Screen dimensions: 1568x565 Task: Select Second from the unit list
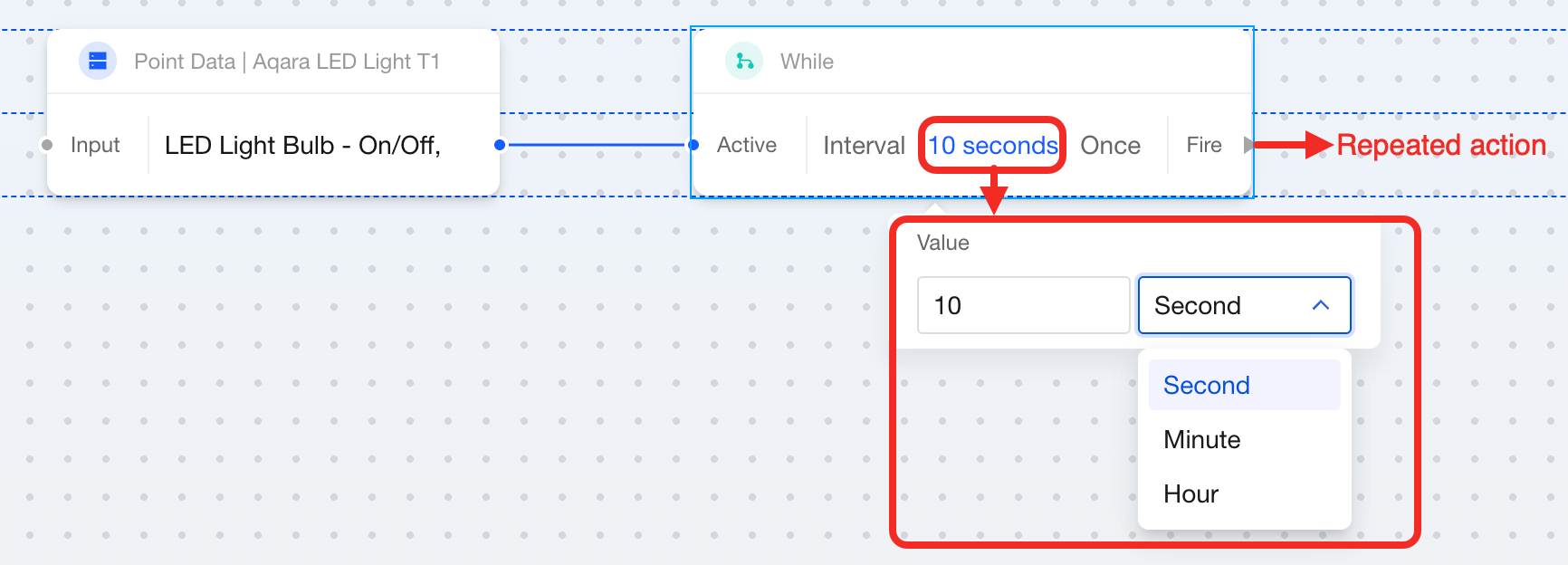[x=1206, y=386]
